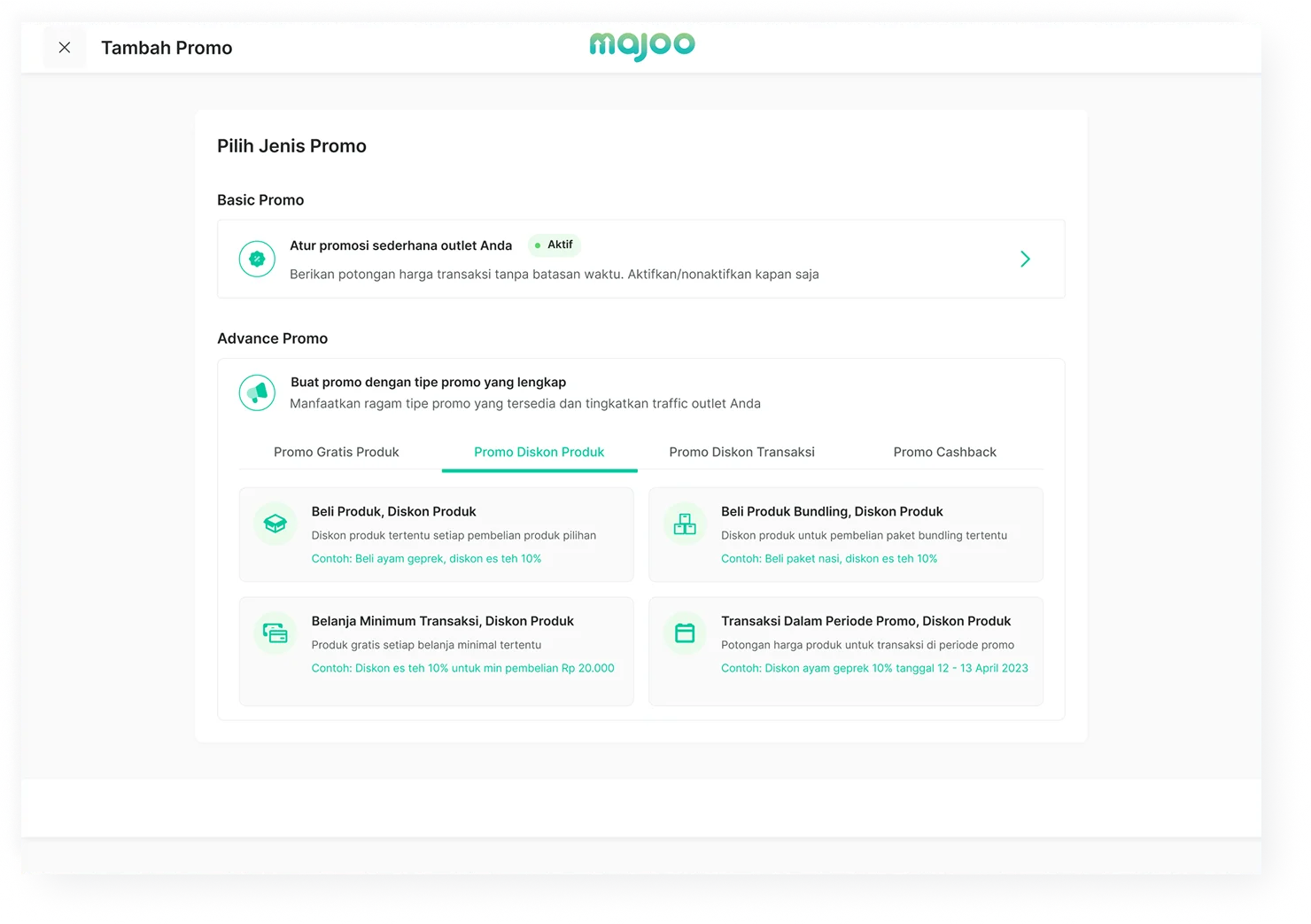Click the Aktif status badge
Screen dimensions: 1311x924
click(555, 245)
